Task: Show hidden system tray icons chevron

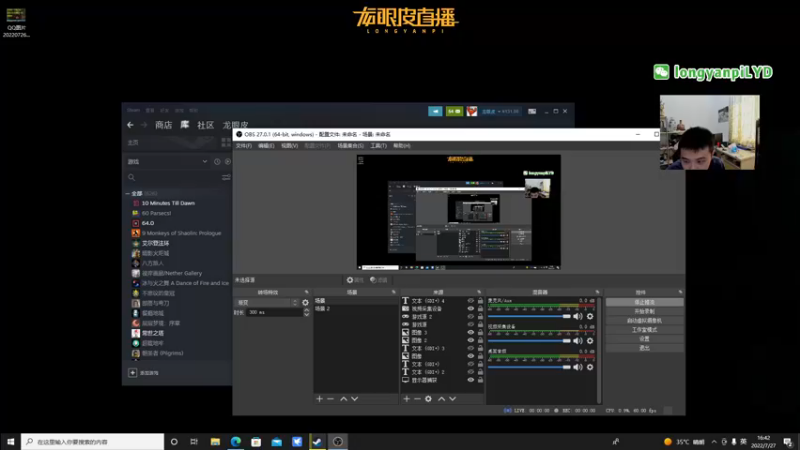Action: [714, 442]
